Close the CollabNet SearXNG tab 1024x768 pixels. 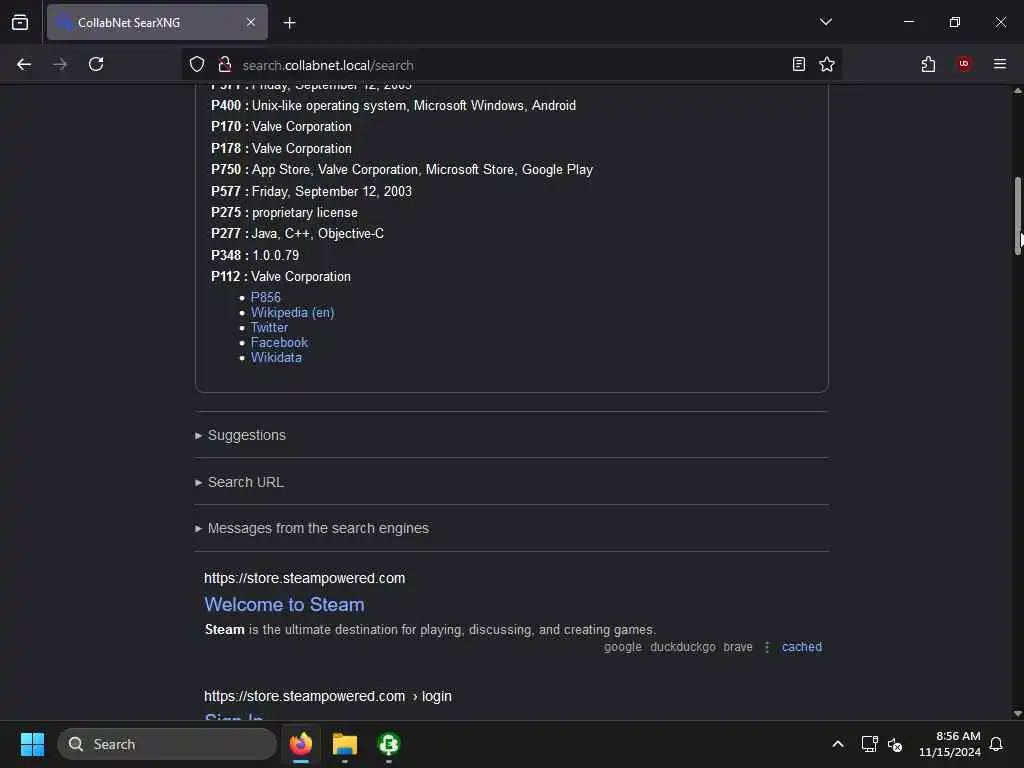[251, 22]
